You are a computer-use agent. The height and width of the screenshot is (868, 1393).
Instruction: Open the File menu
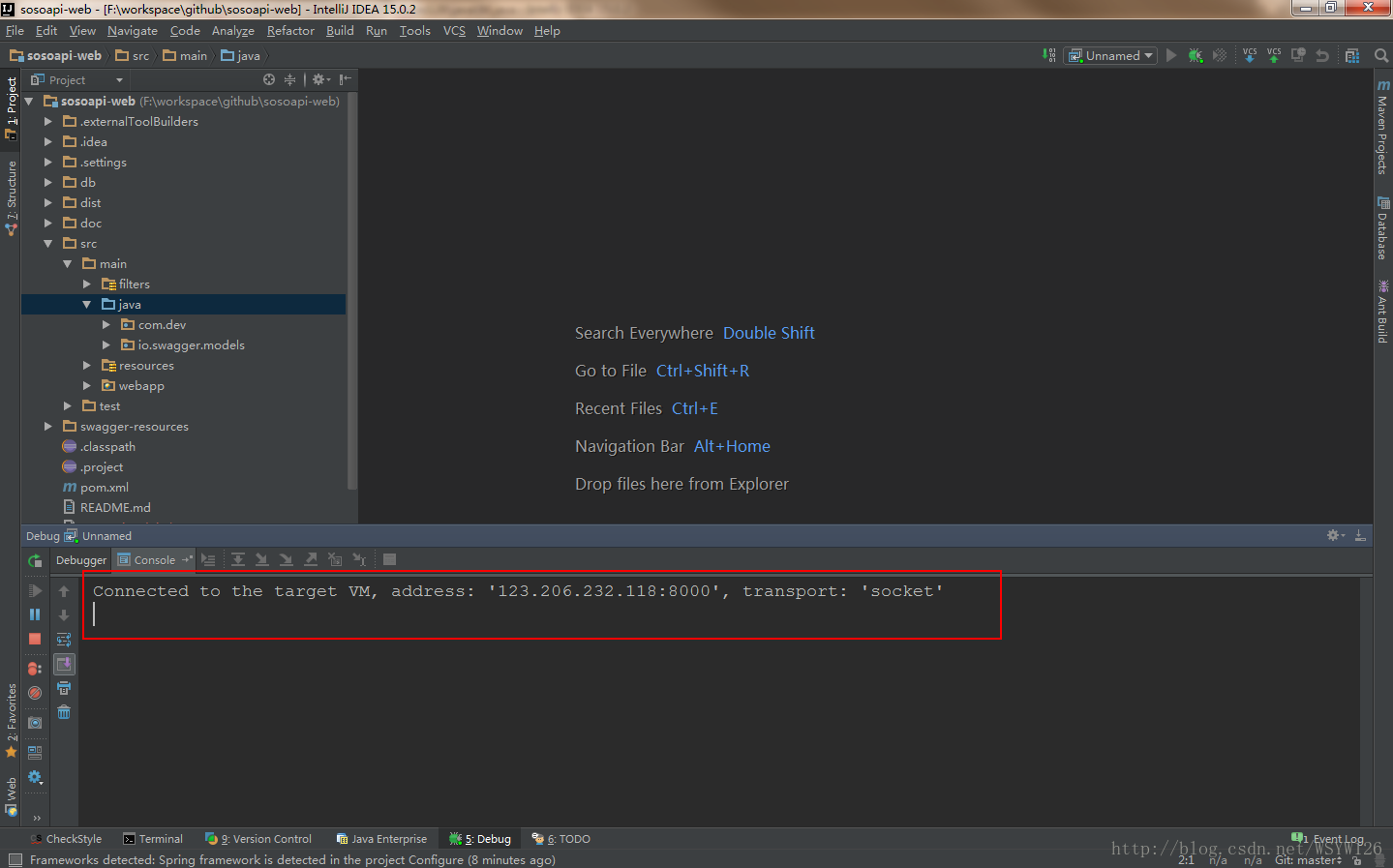15,31
